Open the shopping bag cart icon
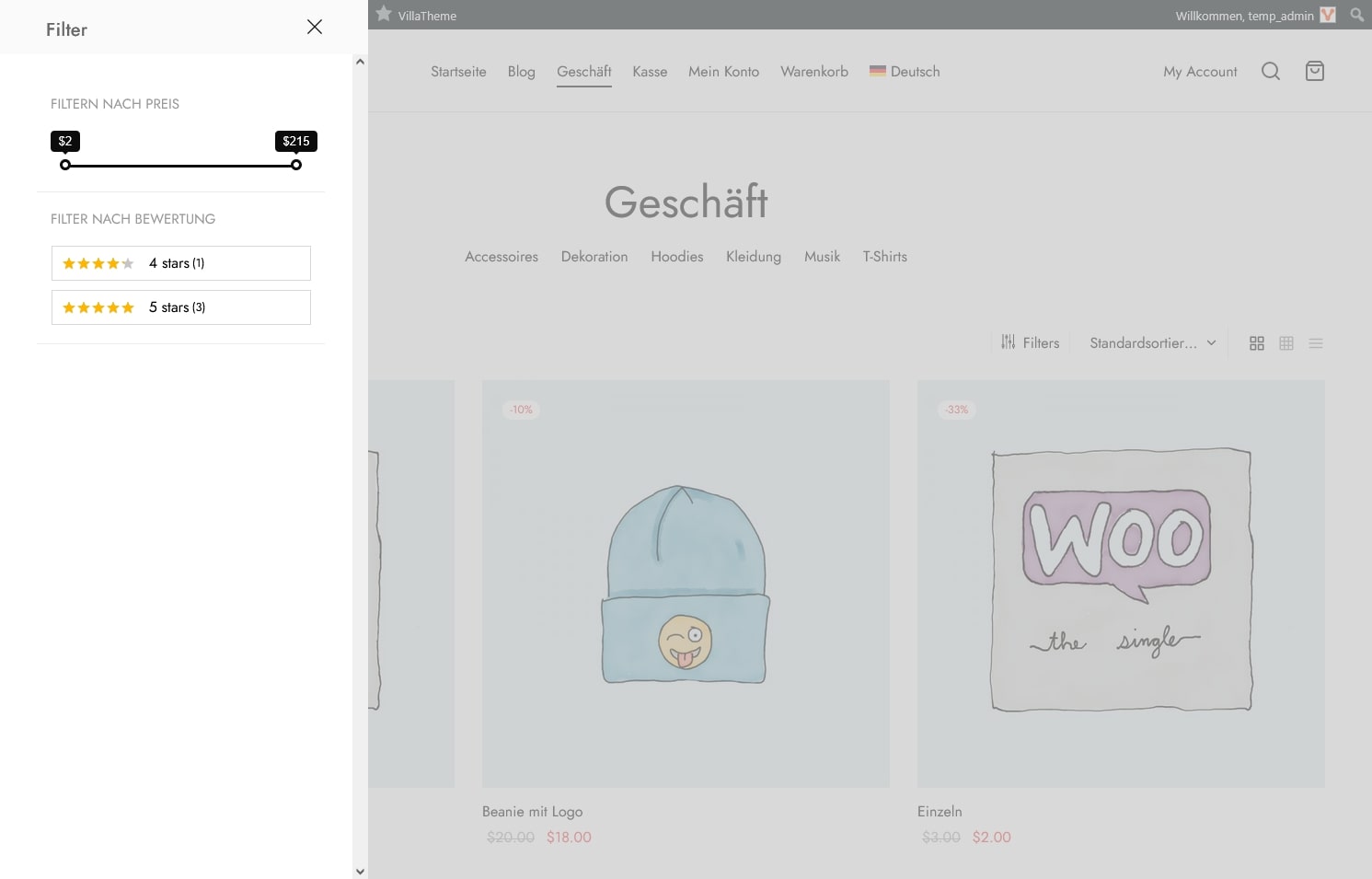1372x879 pixels. click(1315, 71)
